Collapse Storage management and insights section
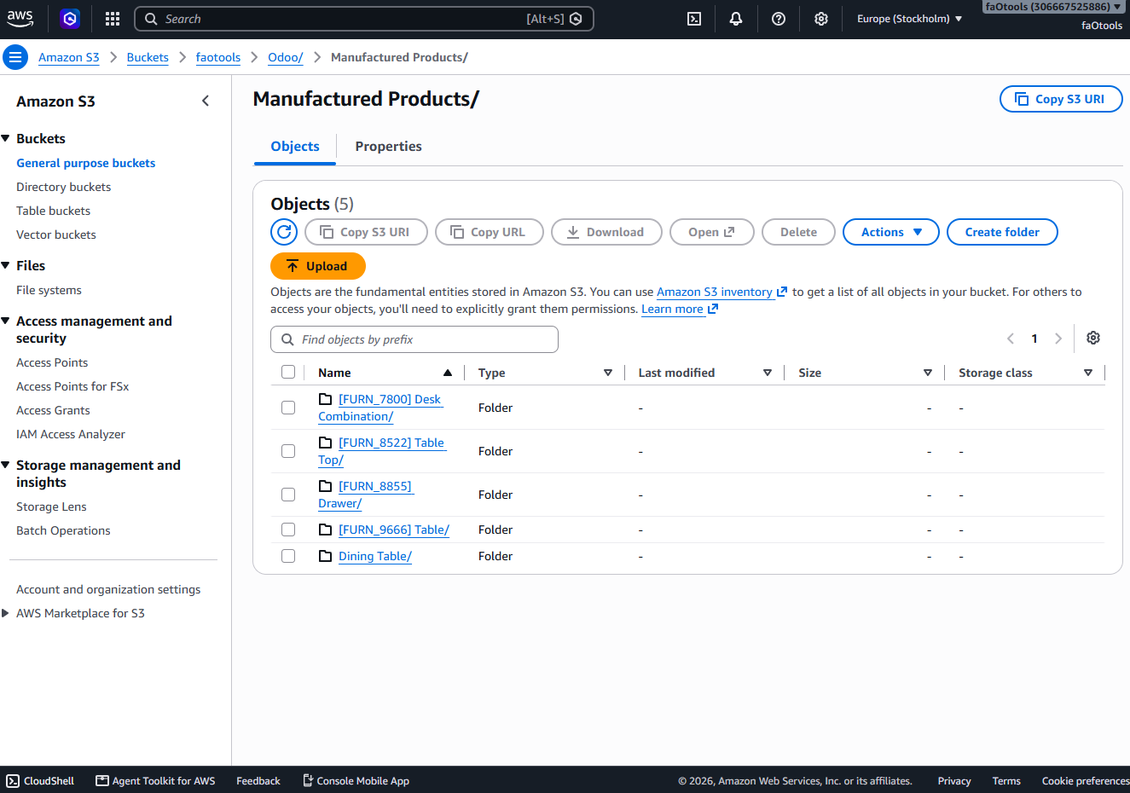Image resolution: width=1130 pixels, height=793 pixels. pyautogui.click(x=6, y=465)
